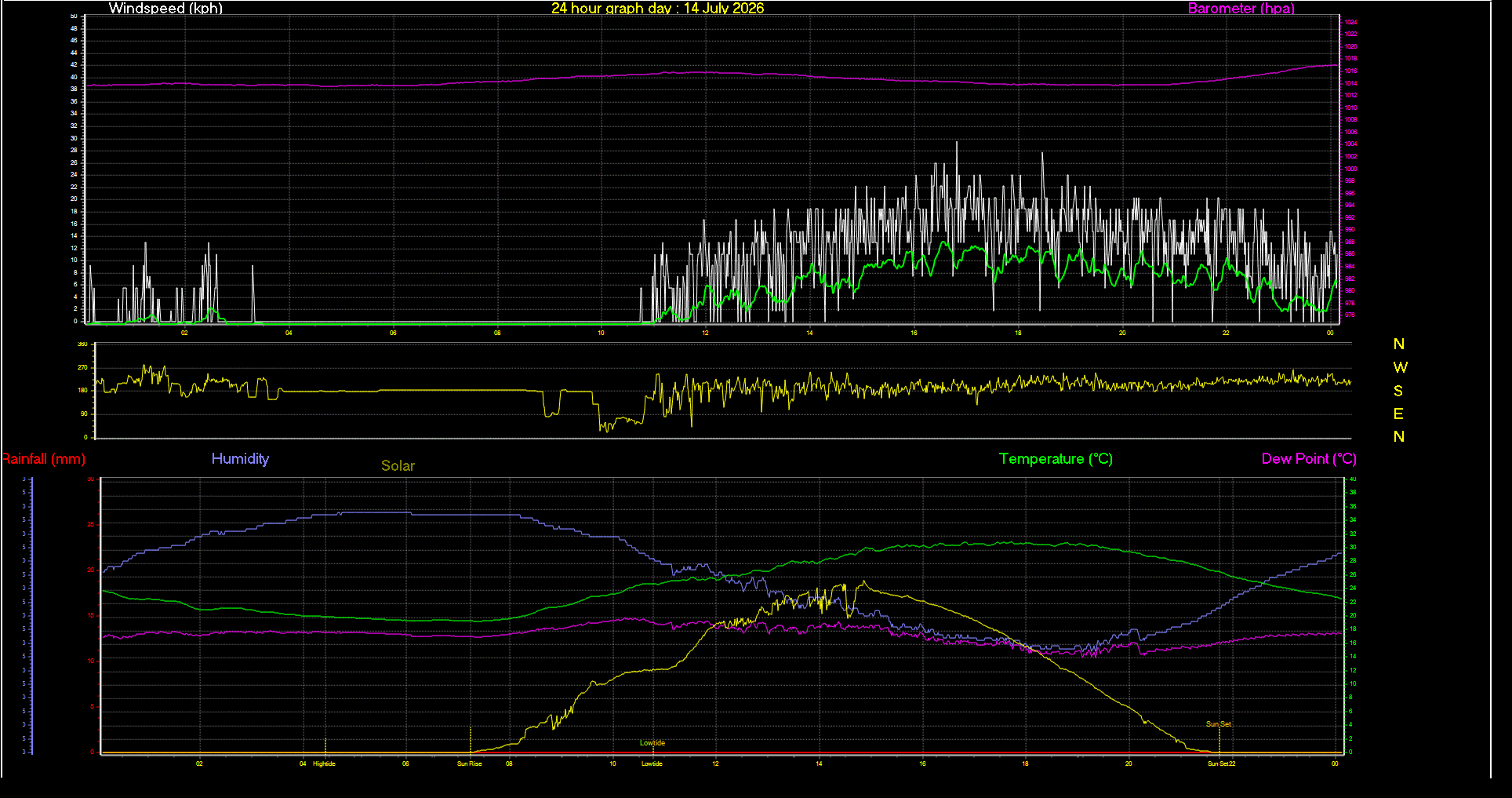Screen dimensions: 1512x798
Task: Click the "Windspeed (kph)" graph title
Action: 165,9
